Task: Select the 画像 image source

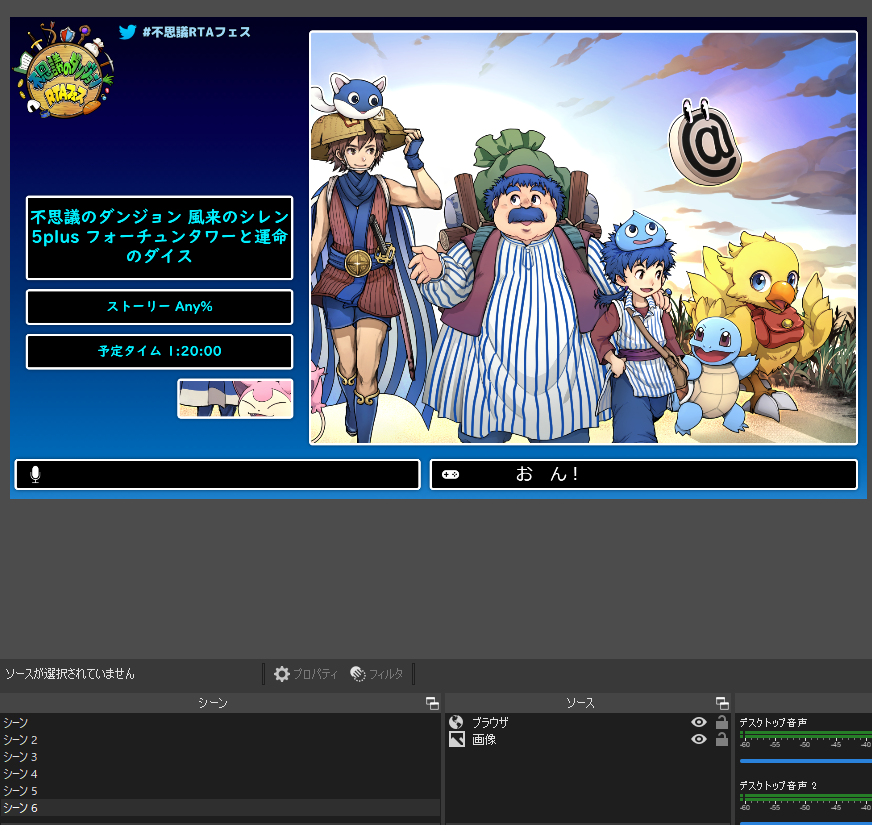Action: pos(588,739)
